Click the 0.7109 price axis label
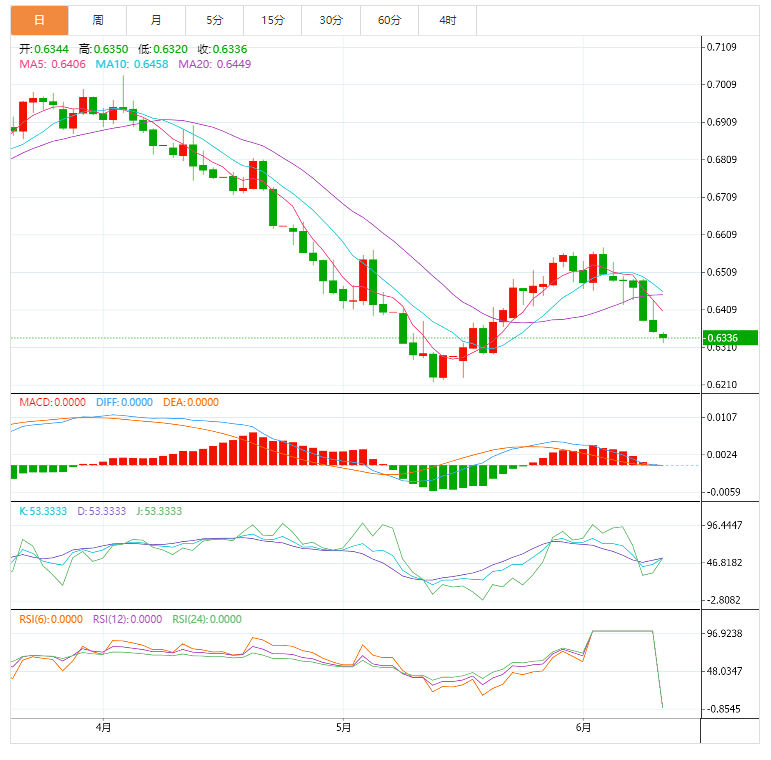Screen dimensions: 771x760 coord(721,47)
